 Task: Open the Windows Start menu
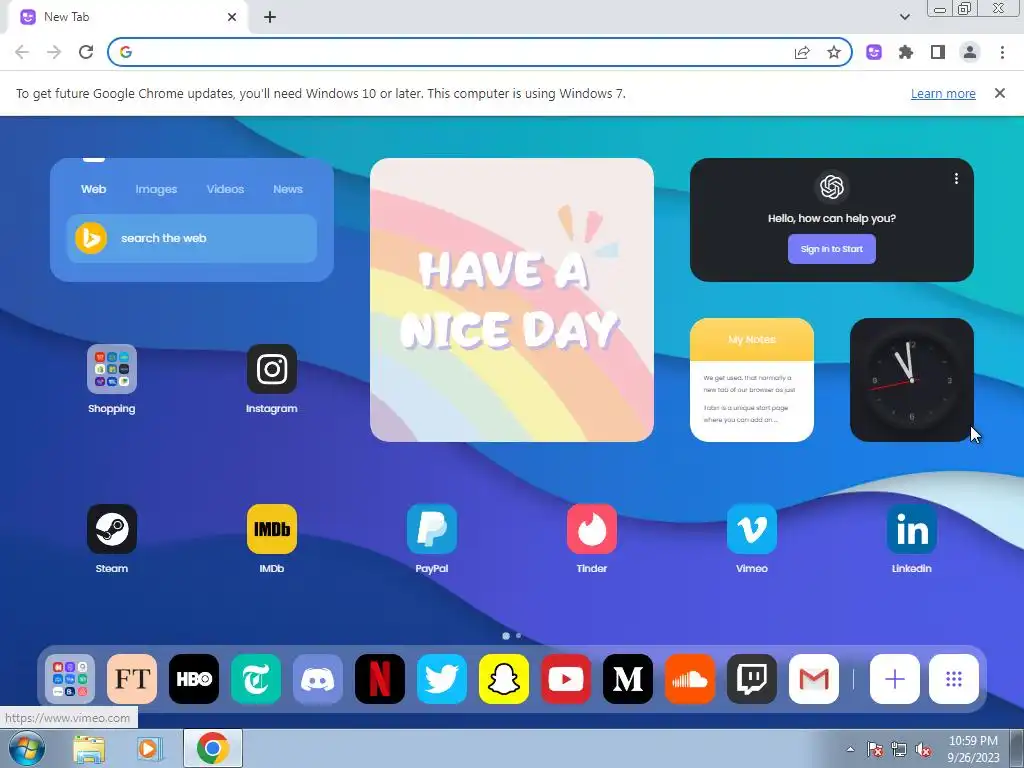[26, 748]
